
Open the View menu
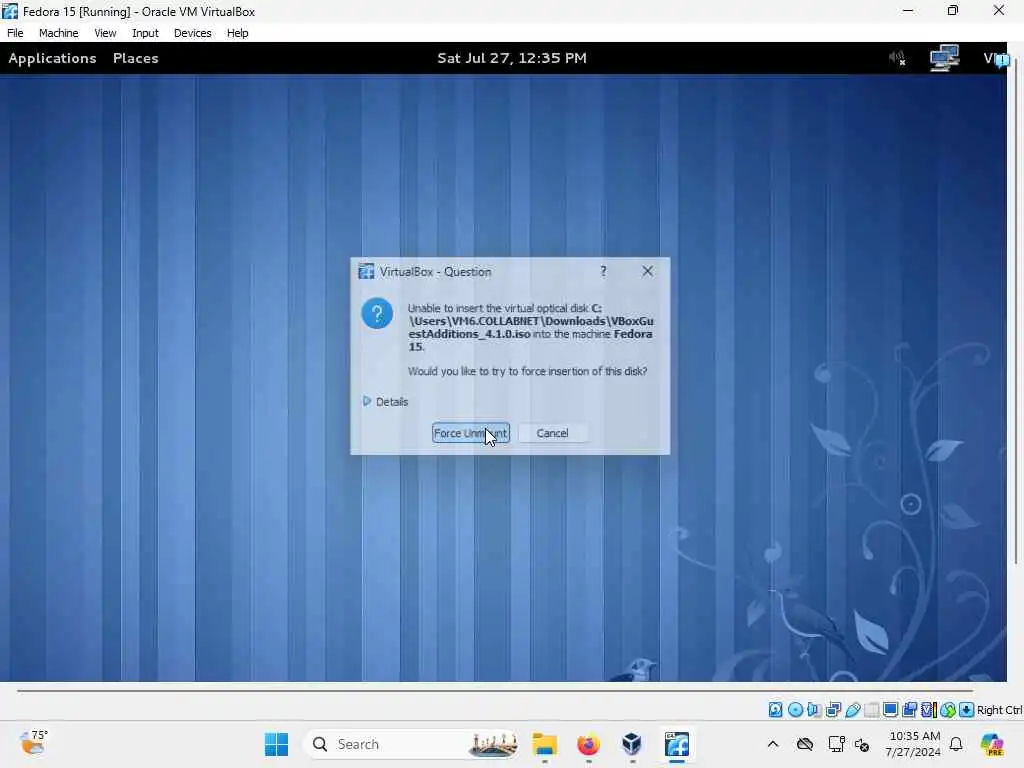(x=105, y=33)
